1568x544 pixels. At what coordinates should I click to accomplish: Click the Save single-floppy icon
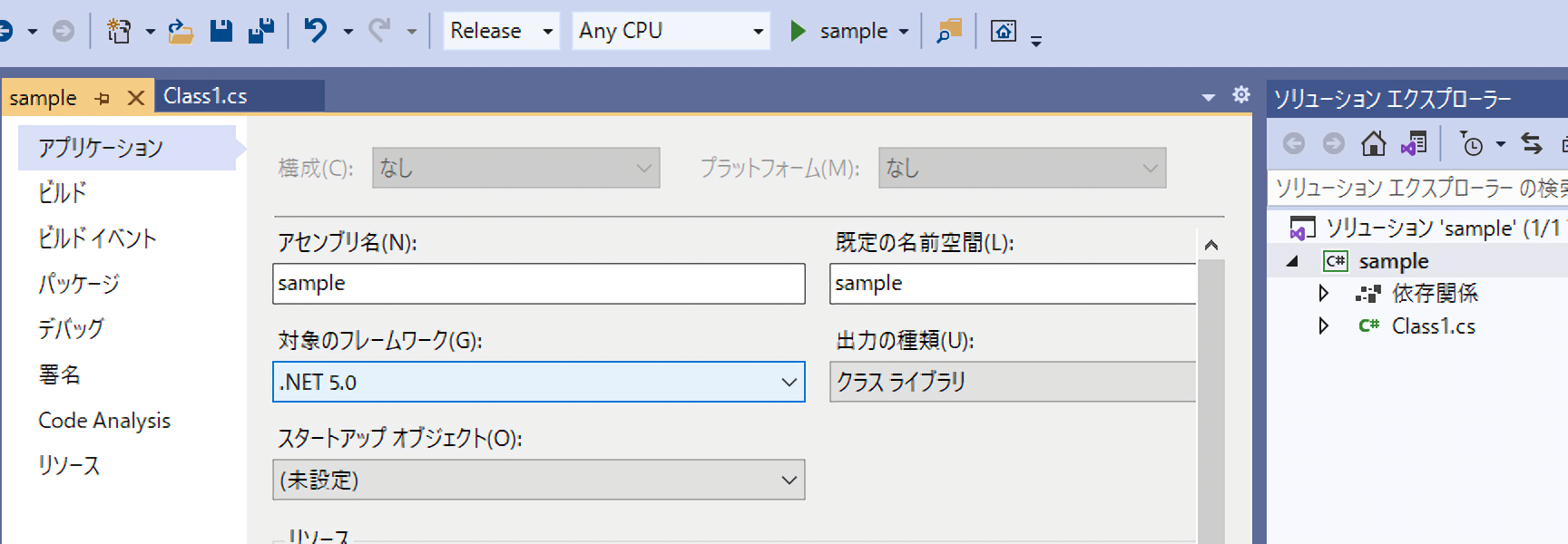[x=221, y=31]
